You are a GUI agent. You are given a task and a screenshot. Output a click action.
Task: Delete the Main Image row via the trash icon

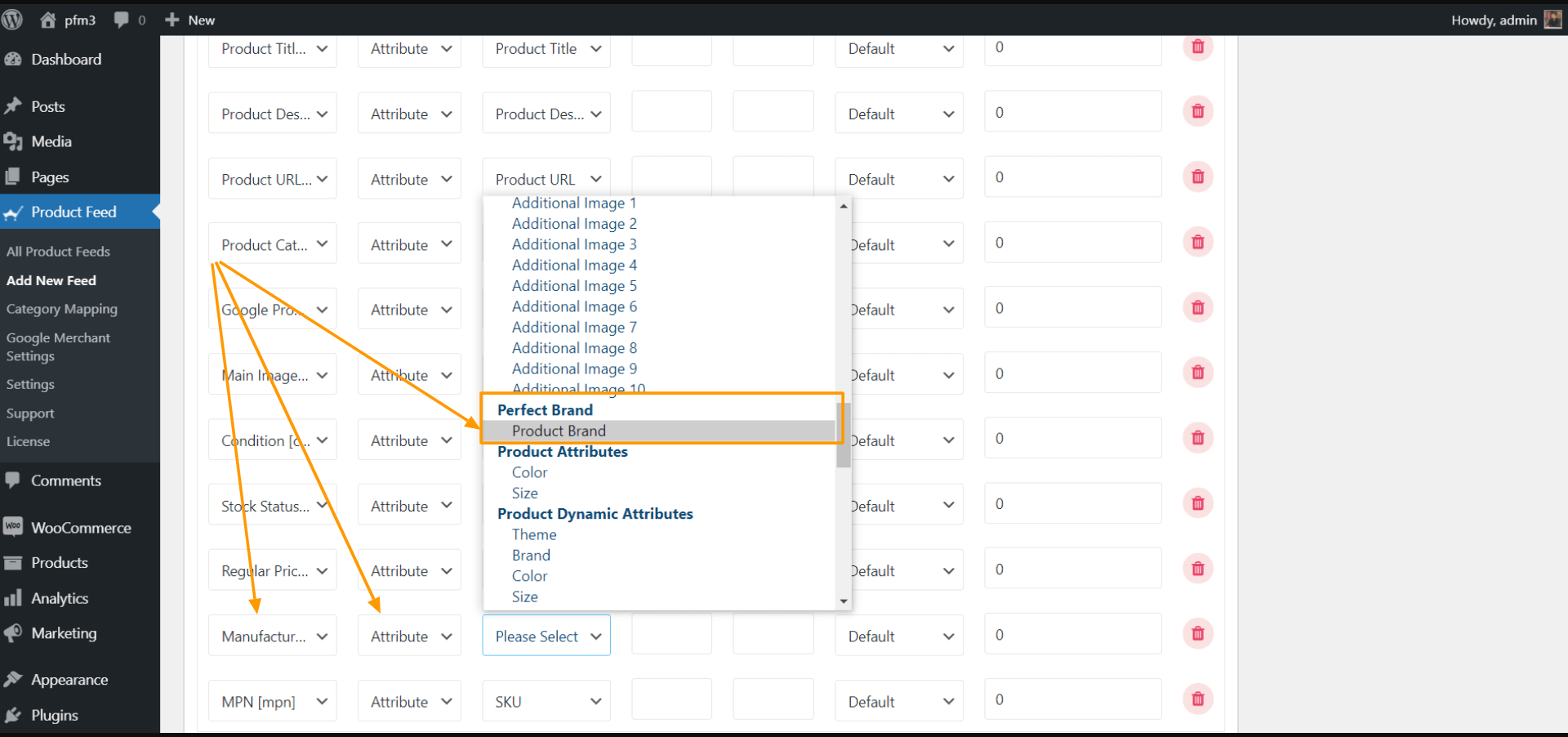coord(1198,373)
